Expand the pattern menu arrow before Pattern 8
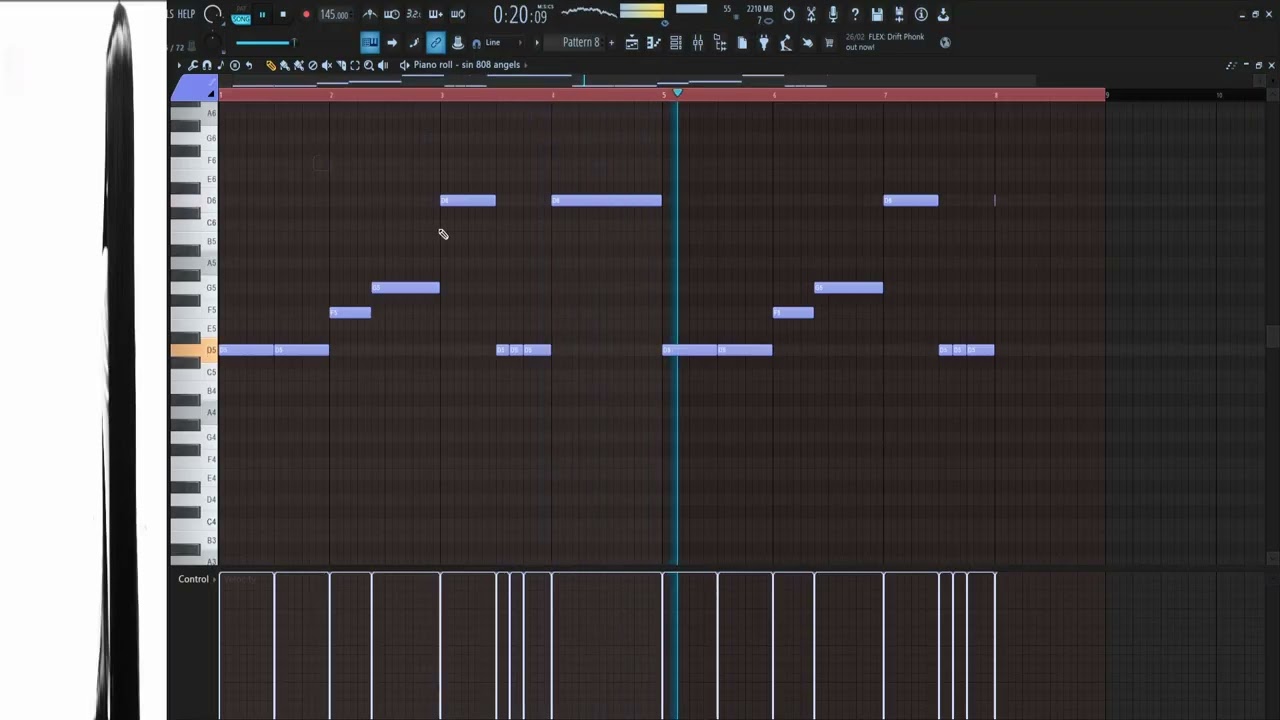 tap(537, 42)
